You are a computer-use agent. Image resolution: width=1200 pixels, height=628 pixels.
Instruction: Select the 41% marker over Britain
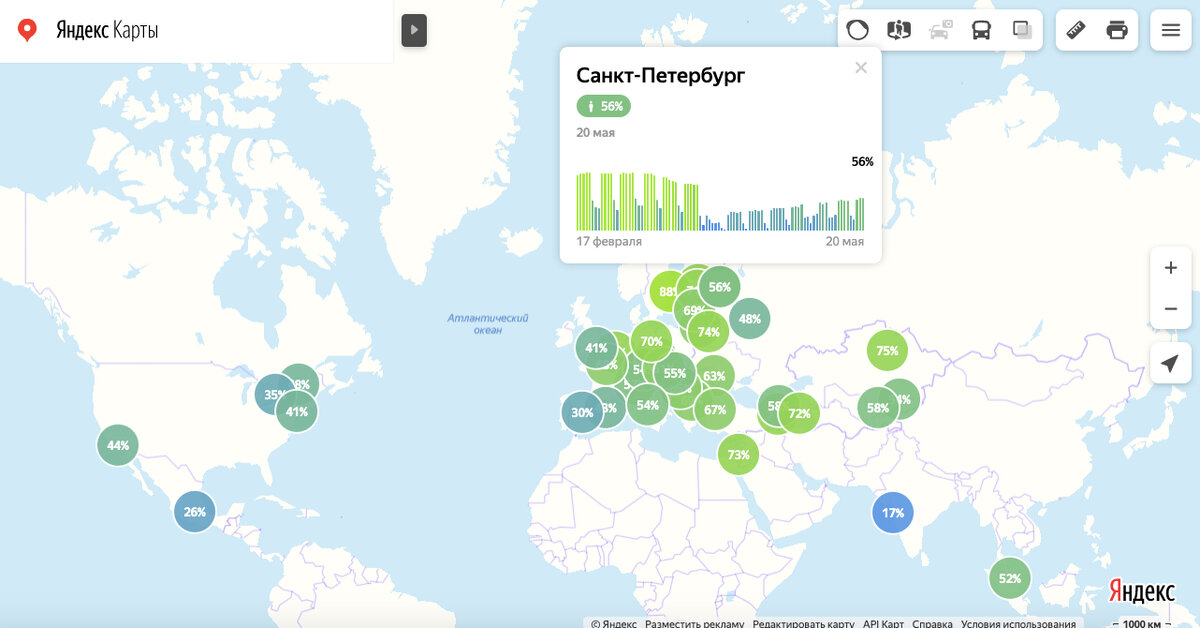pyautogui.click(x=596, y=348)
